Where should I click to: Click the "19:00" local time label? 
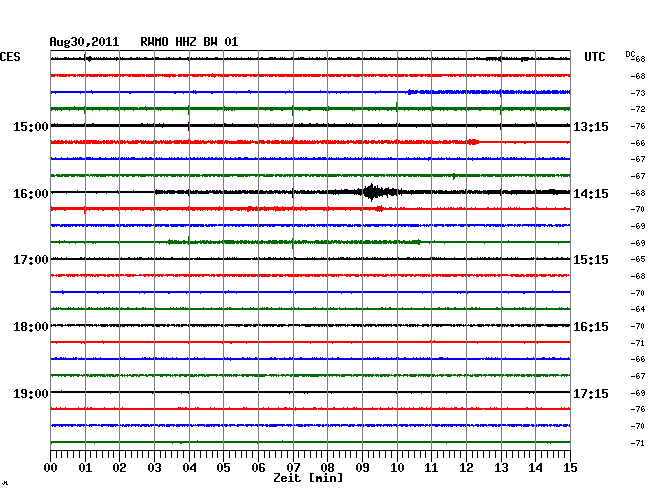pyautogui.click(x=31, y=393)
